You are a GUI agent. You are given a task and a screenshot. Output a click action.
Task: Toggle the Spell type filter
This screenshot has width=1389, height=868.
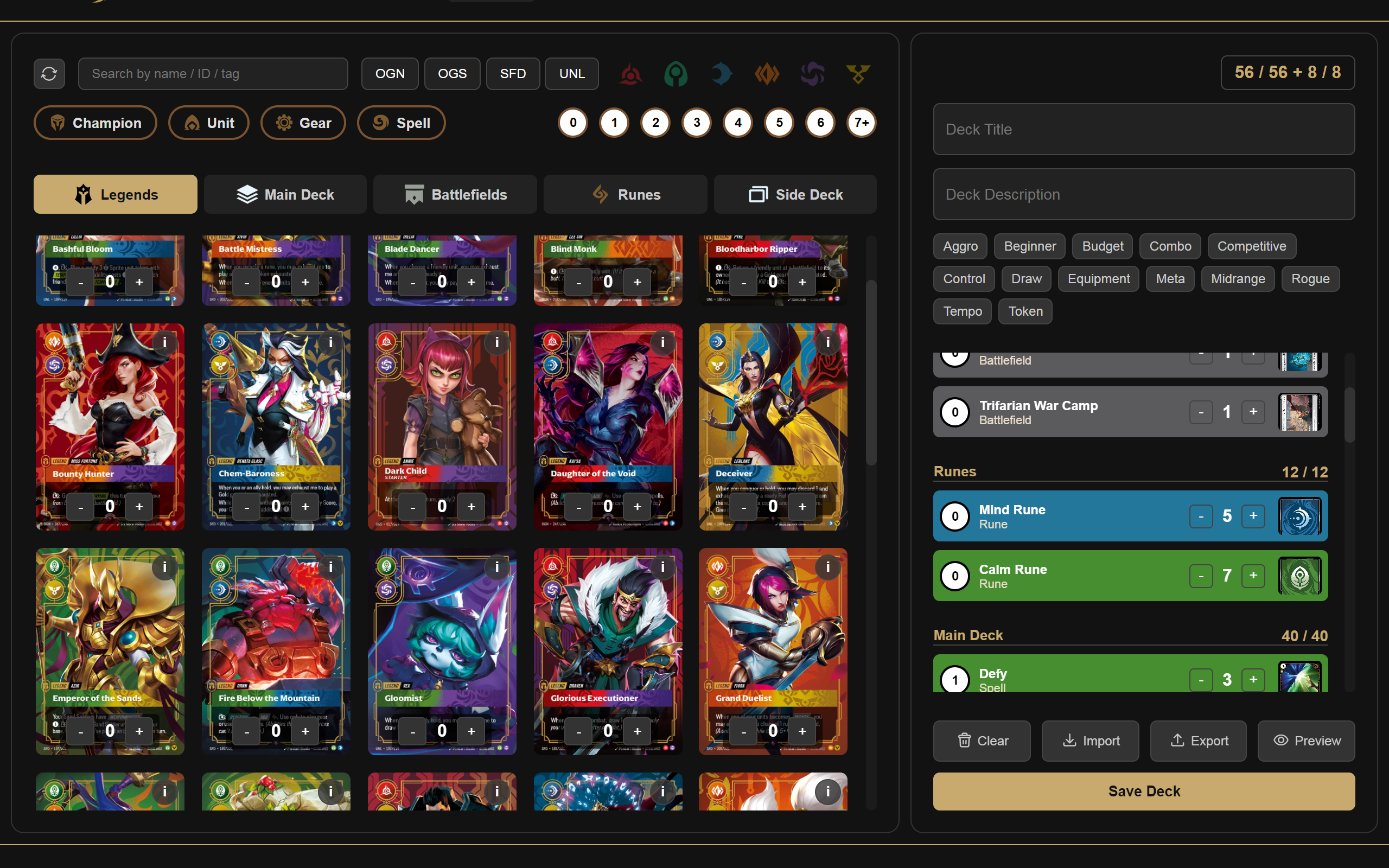click(x=401, y=123)
